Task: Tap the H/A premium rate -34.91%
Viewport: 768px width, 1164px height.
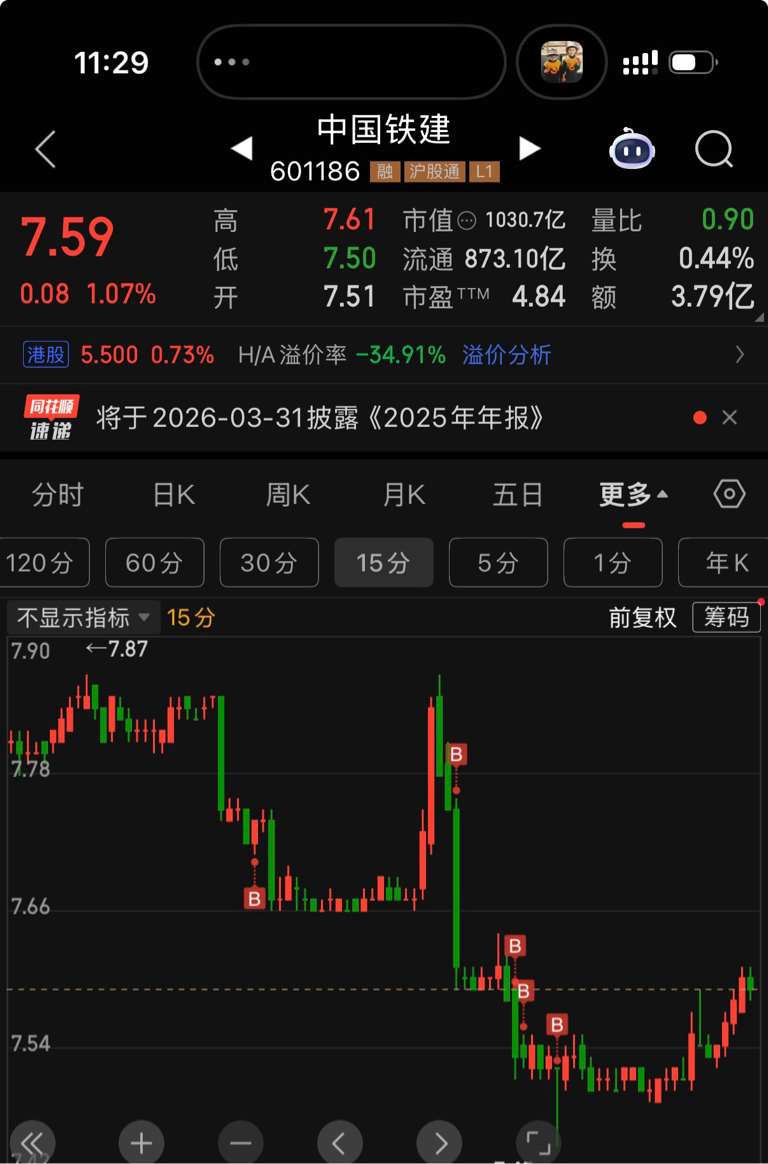Action: click(x=401, y=355)
